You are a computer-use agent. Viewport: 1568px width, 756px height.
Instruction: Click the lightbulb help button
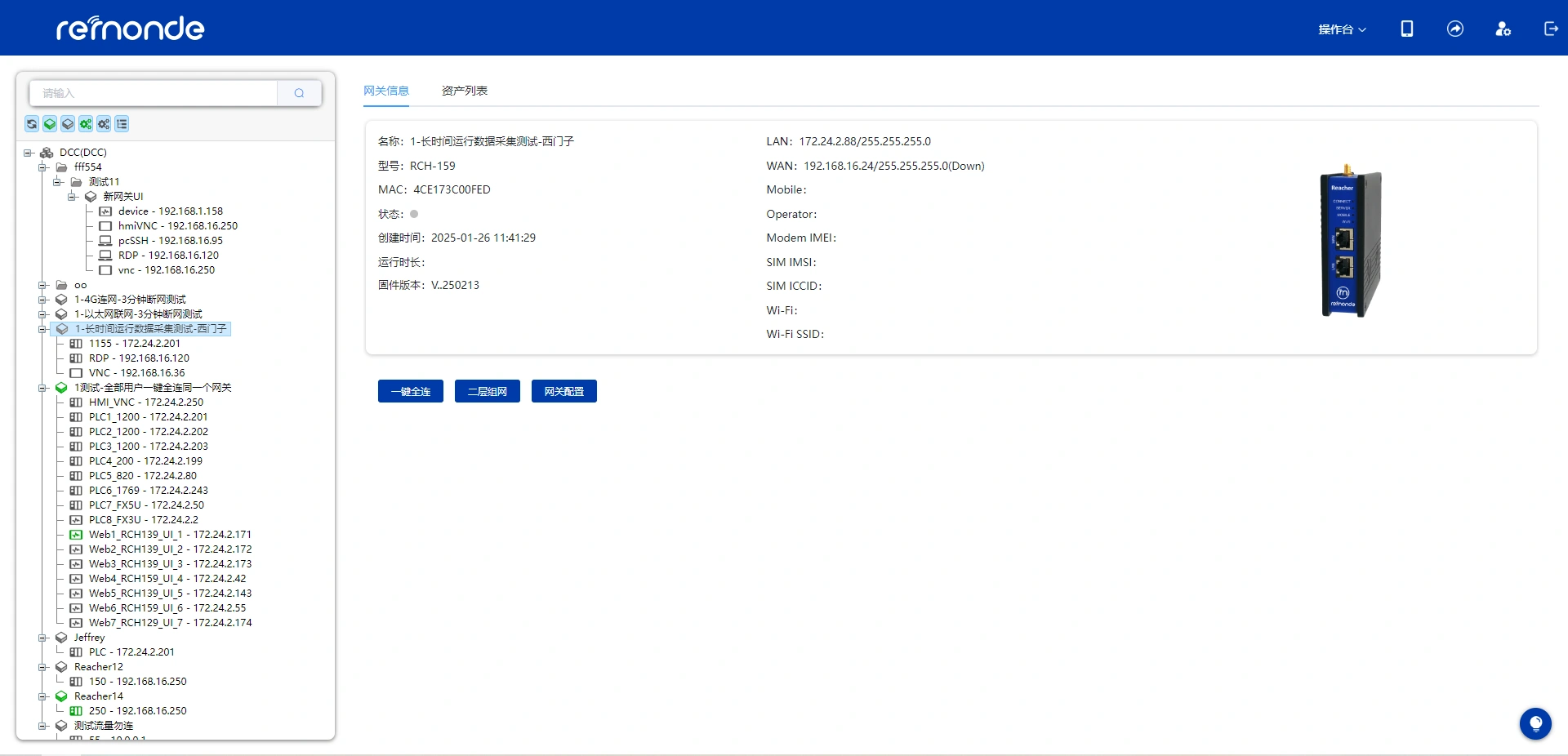click(1535, 723)
